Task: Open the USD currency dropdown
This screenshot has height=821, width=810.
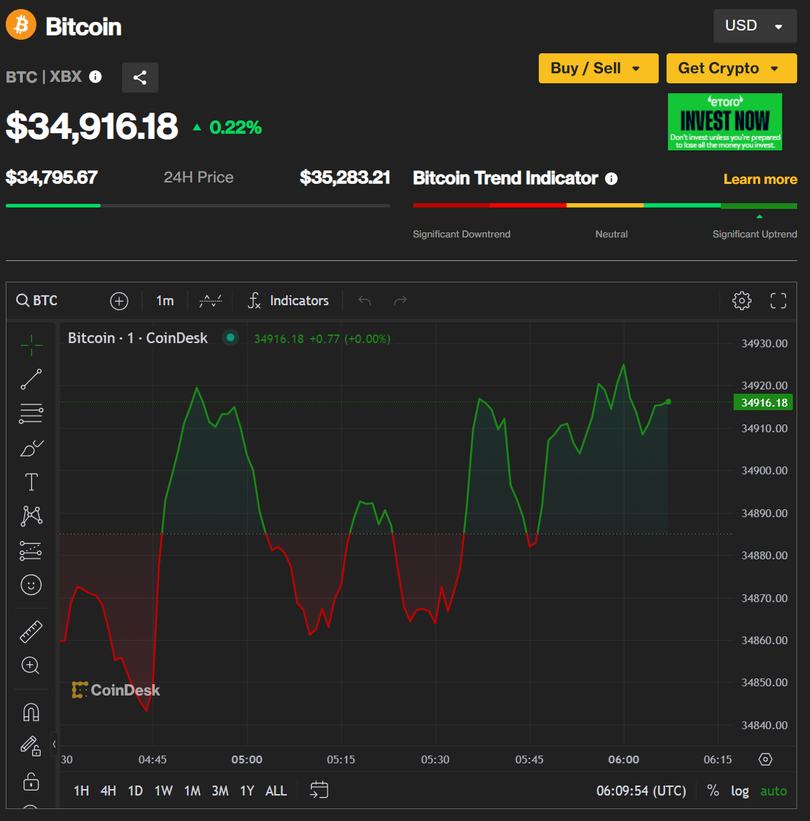Action: (754, 26)
